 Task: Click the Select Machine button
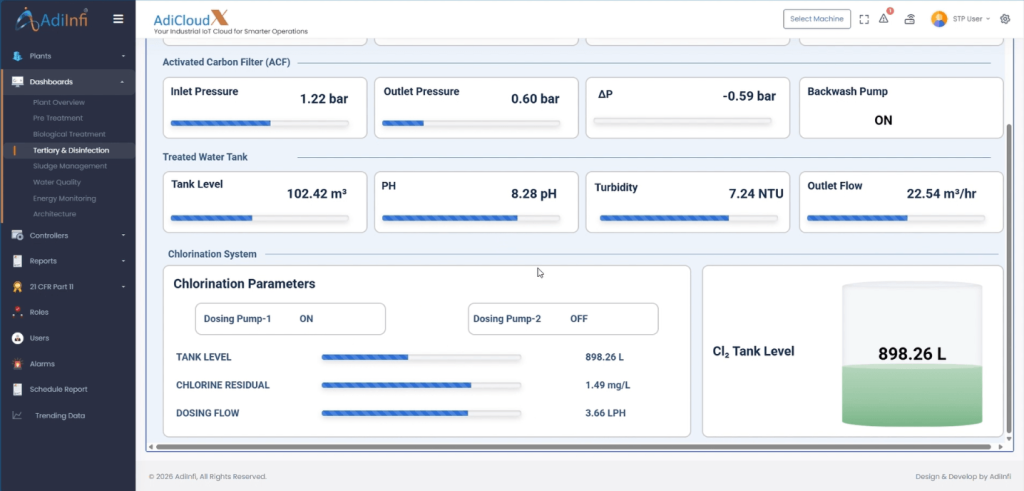point(816,19)
